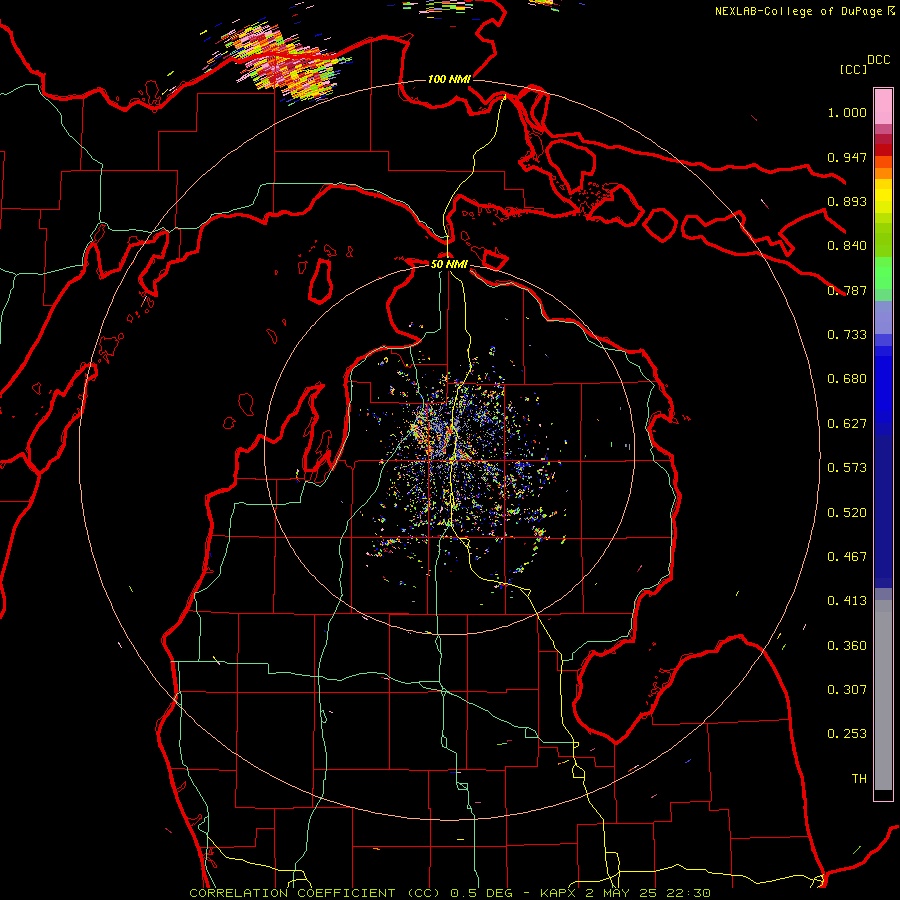Click the 0.467 color scale value
The width and height of the screenshot is (900, 900).
pos(847,557)
